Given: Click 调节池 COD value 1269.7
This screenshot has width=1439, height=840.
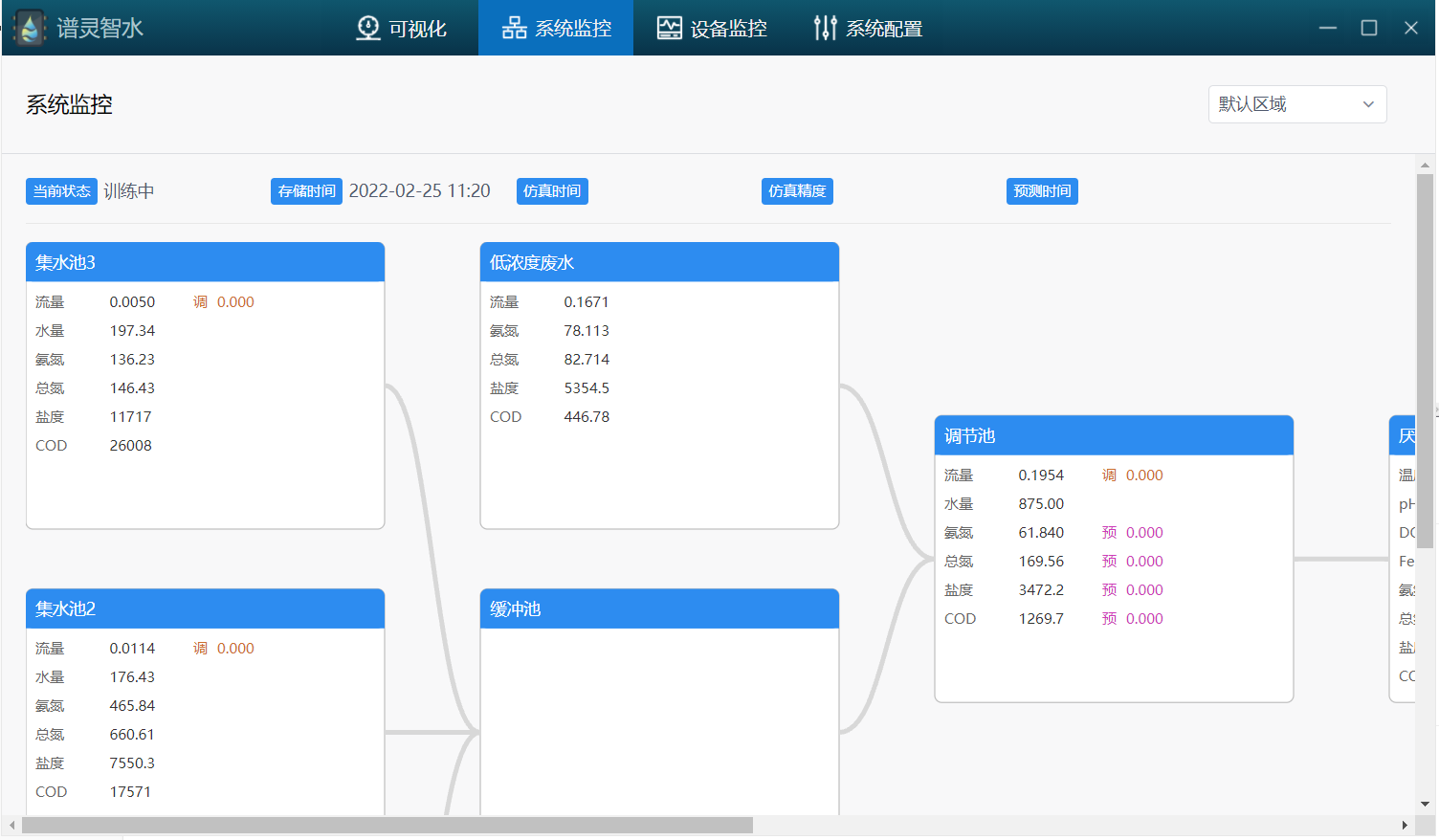Looking at the screenshot, I should click(x=1041, y=619).
